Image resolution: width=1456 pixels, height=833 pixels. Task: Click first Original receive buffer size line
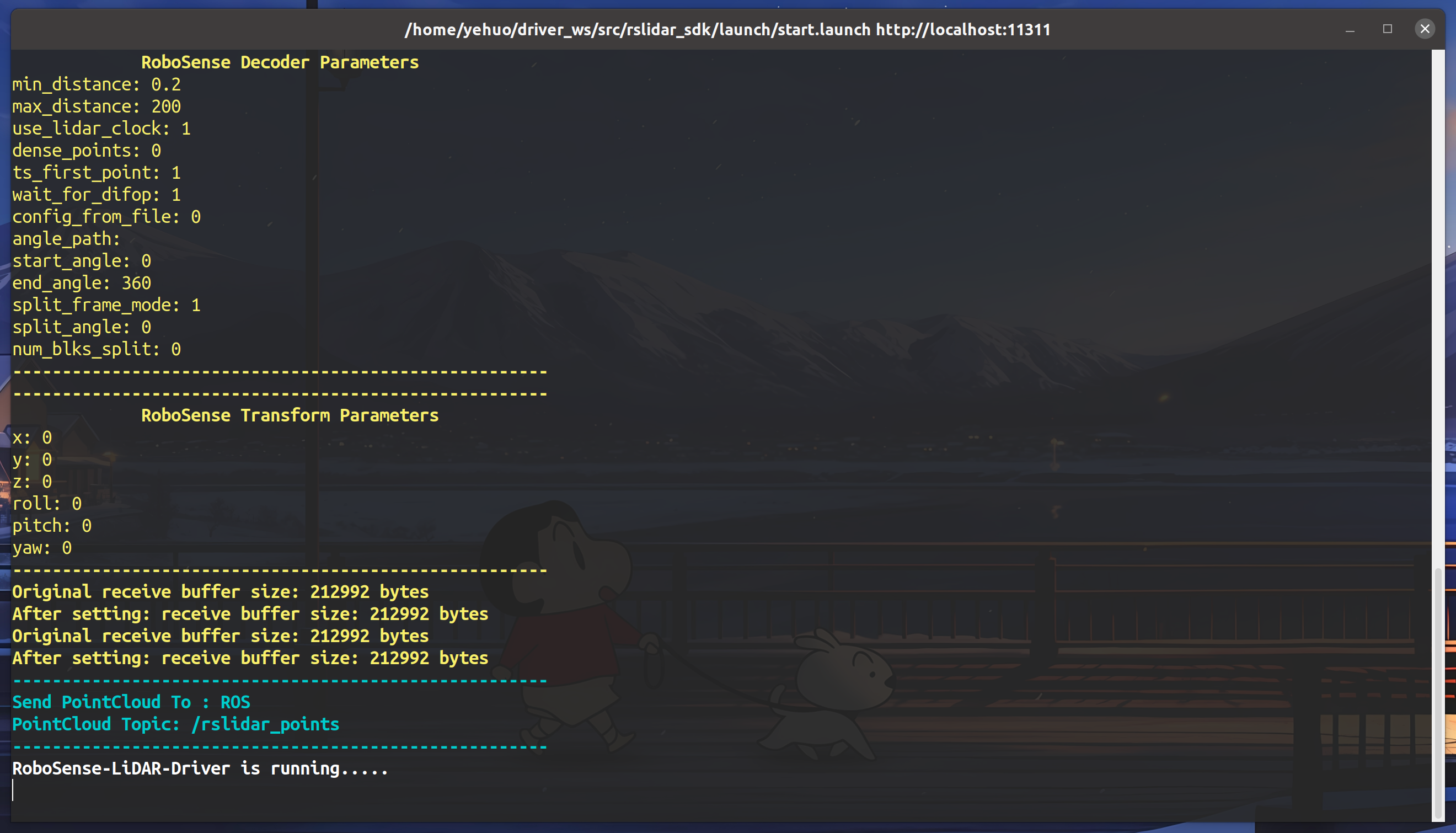point(220,591)
